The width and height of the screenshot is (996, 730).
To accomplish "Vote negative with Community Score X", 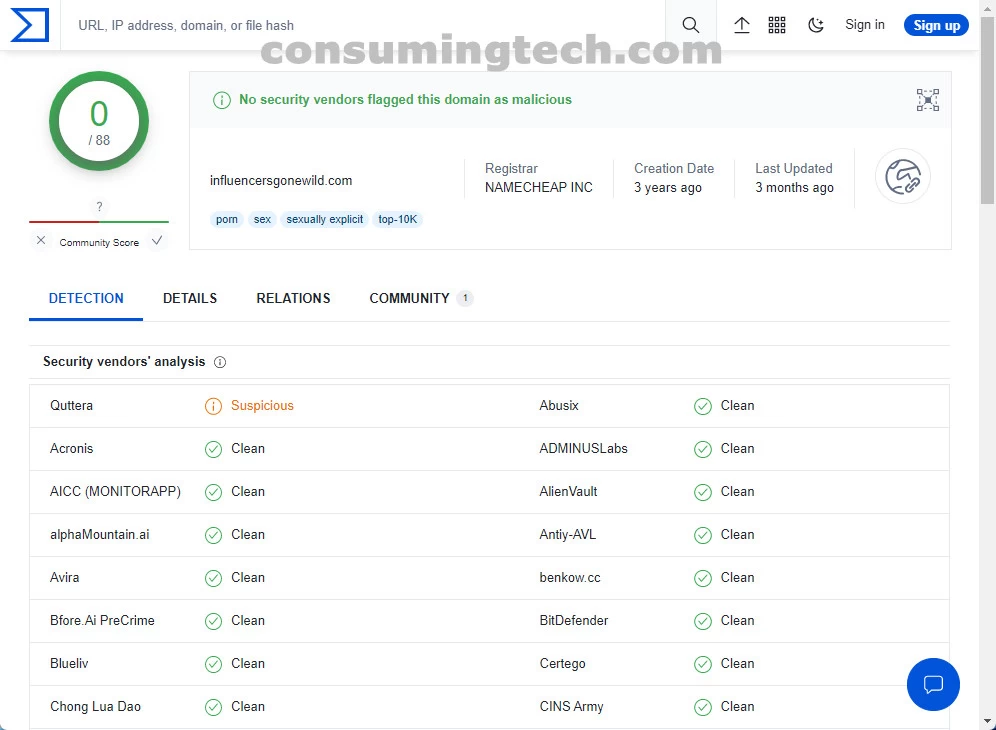I will (41, 240).
